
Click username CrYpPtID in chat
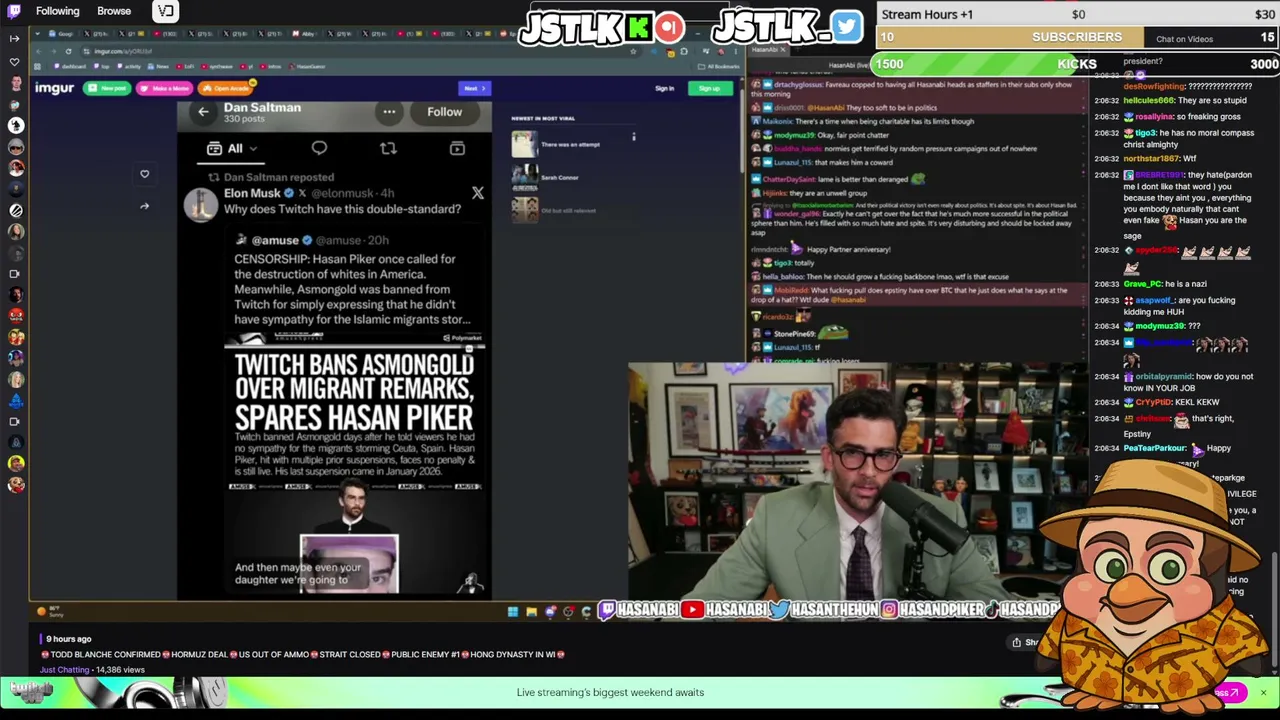click(1154, 403)
